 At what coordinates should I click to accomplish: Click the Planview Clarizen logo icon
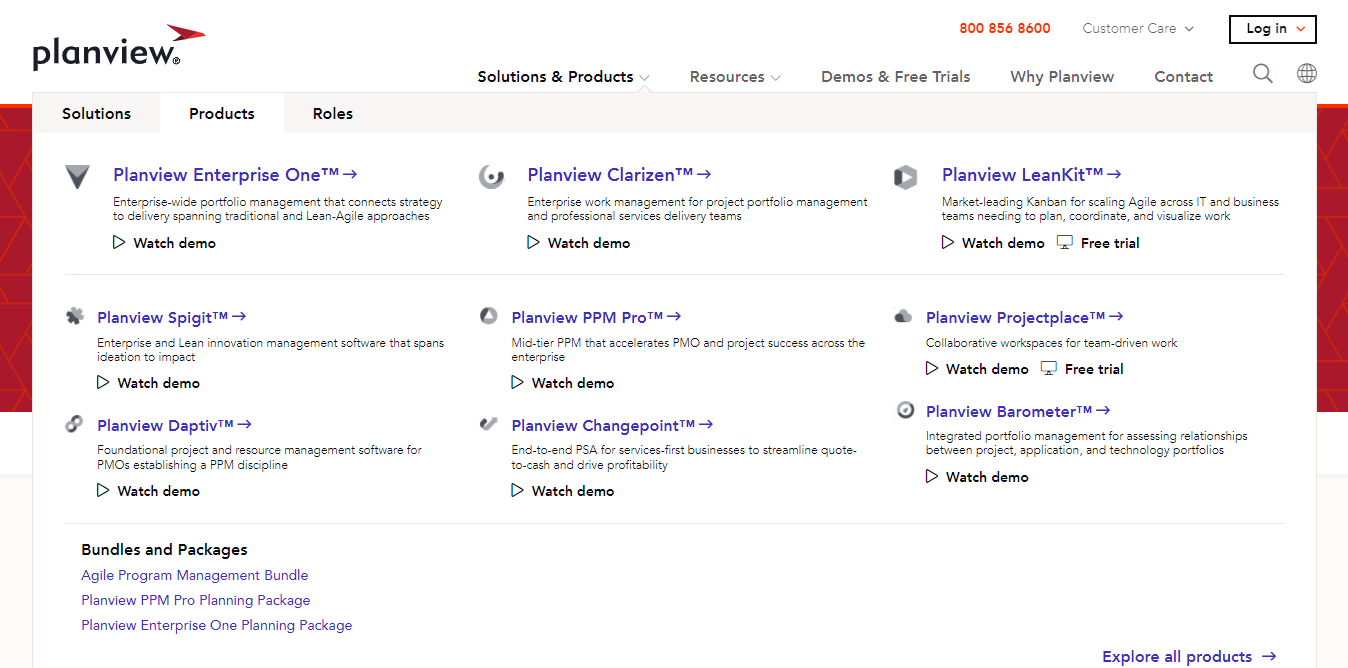[491, 177]
